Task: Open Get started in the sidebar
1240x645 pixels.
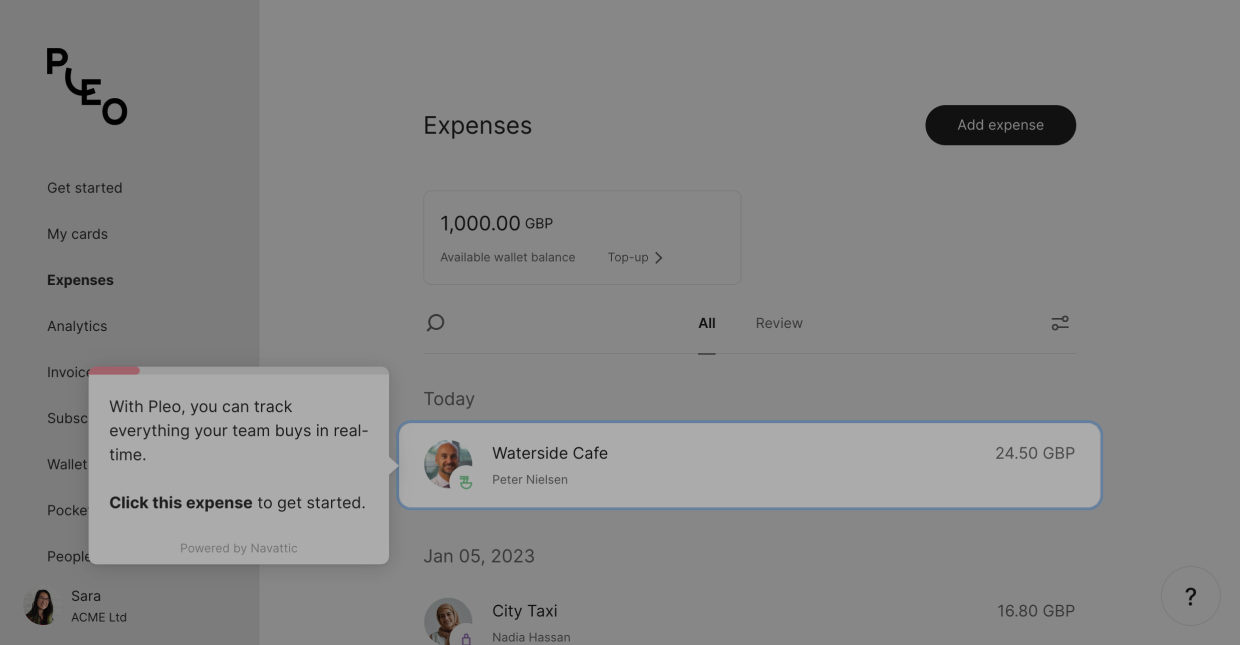Action: (x=85, y=188)
